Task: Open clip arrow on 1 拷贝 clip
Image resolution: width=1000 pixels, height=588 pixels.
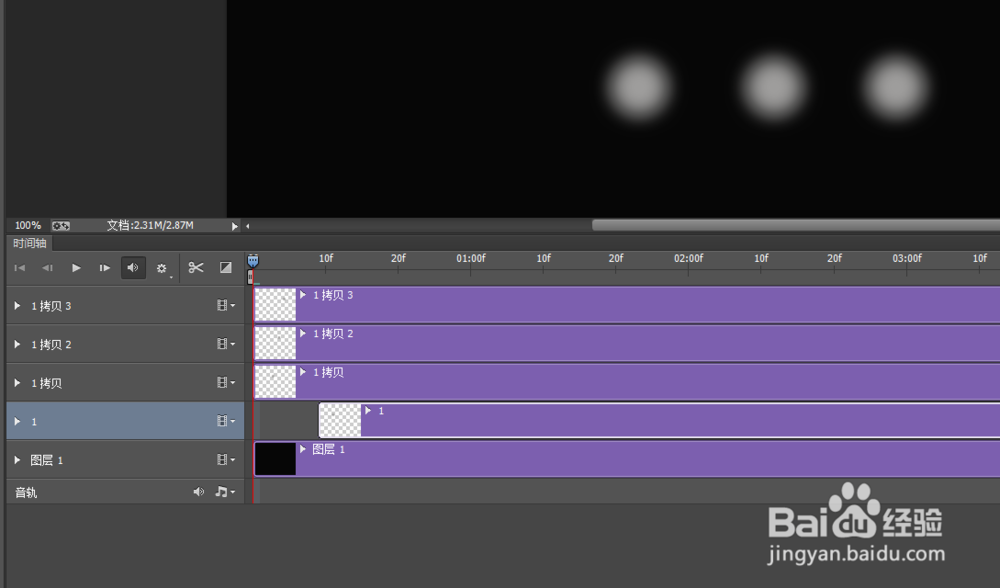Action: tap(303, 372)
